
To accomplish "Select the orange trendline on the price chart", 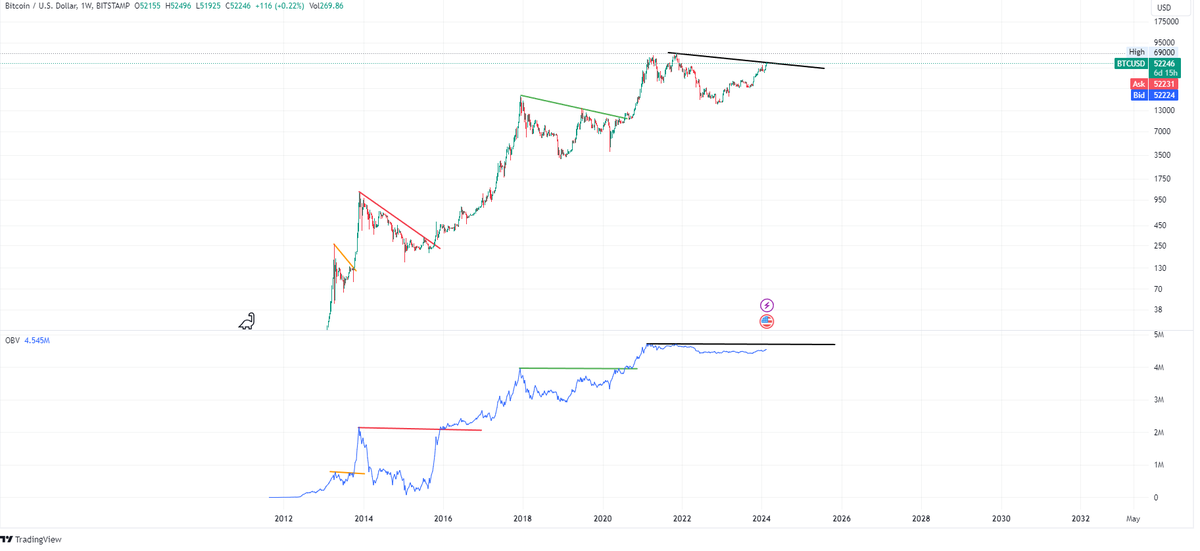I will (x=345, y=258).
